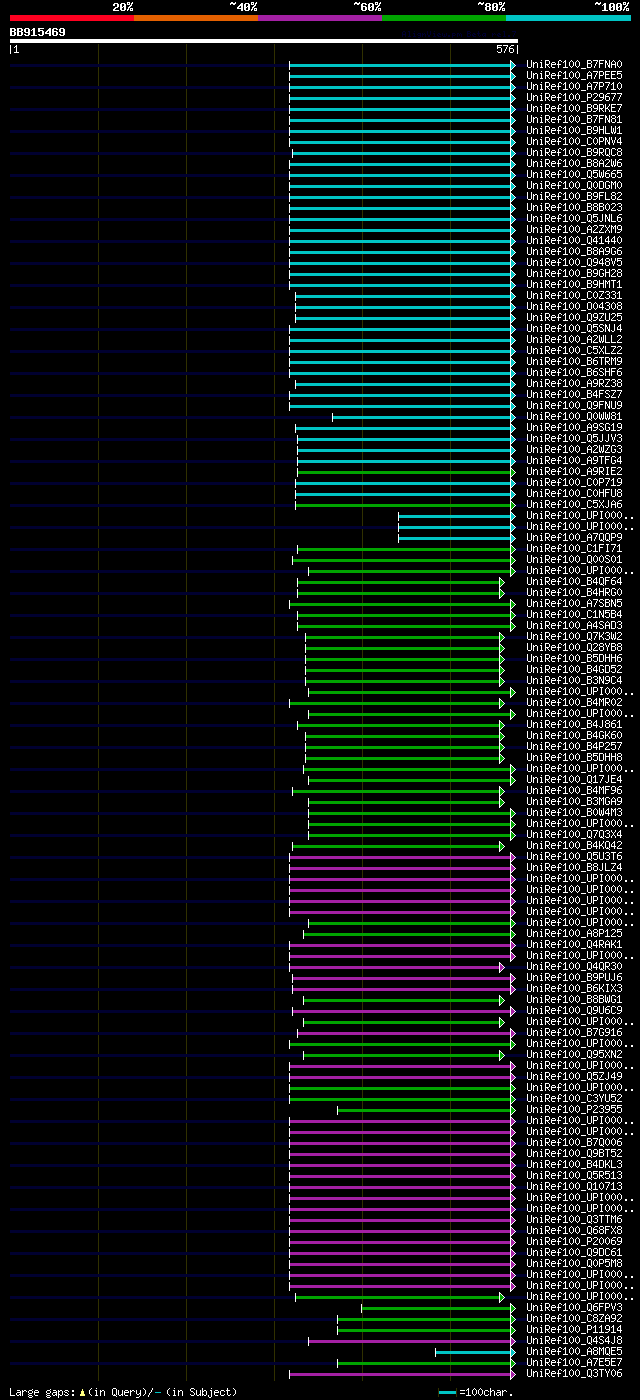Select the UniRef100_A7SBN5 label

click(x=574, y=604)
